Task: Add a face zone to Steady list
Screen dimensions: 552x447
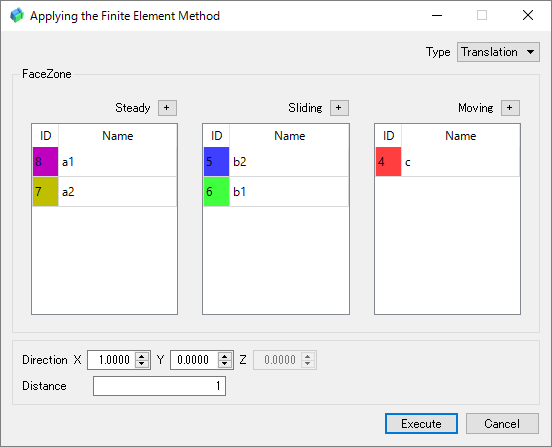Action: pos(167,108)
